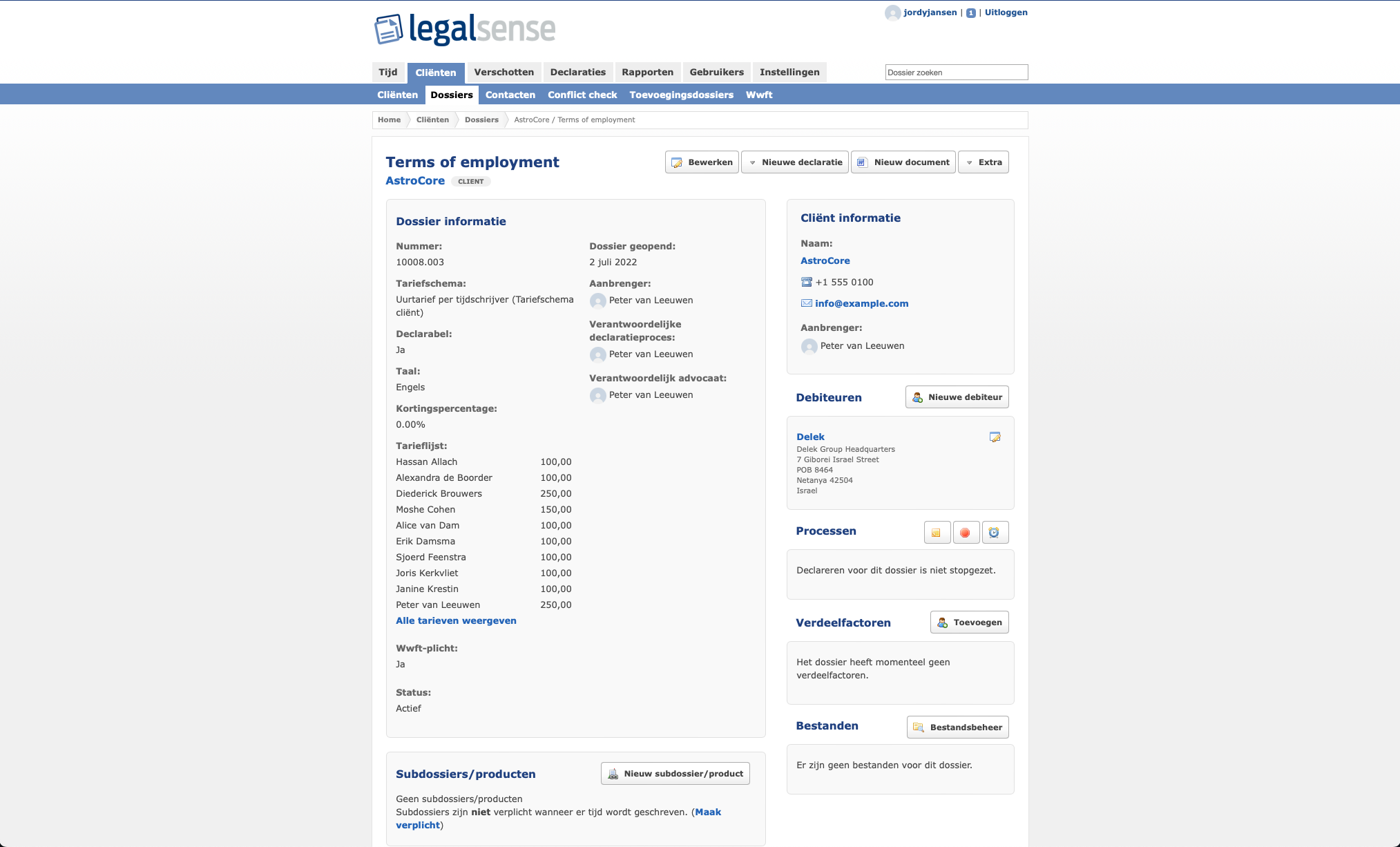Open the notification badge showing 1
Screen dimensions: 1400x847
pos(970,13)
